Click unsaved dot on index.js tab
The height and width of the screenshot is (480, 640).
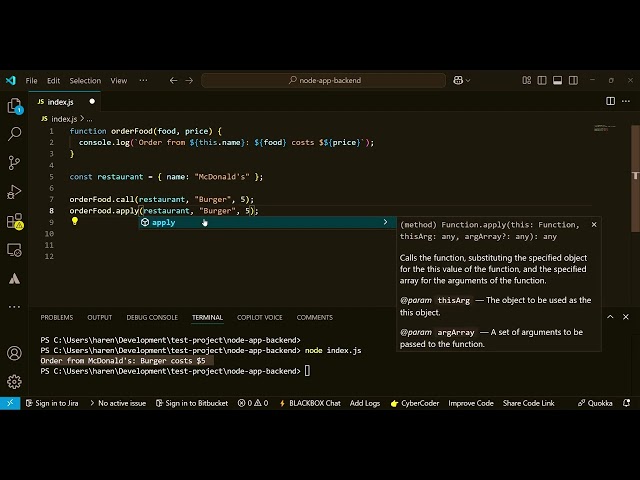coord(92,101)
